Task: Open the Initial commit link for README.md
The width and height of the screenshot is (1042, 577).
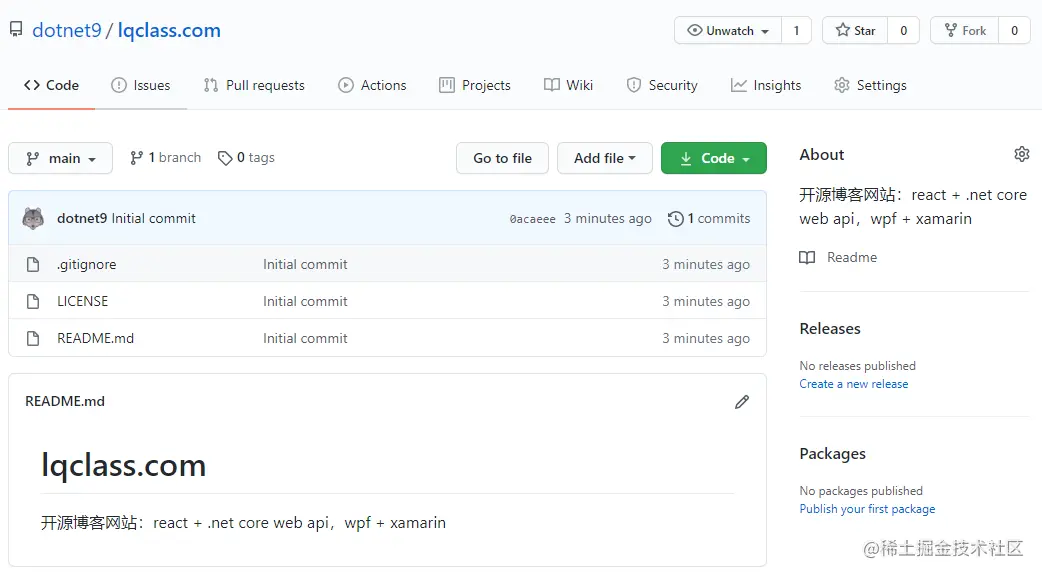Action: click(x=305, y=338)
